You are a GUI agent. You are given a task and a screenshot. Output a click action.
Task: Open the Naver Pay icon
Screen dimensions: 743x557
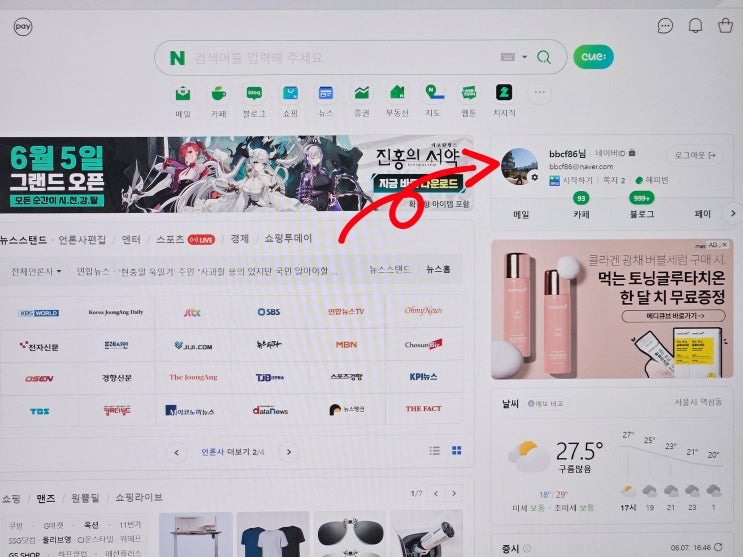click(x=23, y=27)
